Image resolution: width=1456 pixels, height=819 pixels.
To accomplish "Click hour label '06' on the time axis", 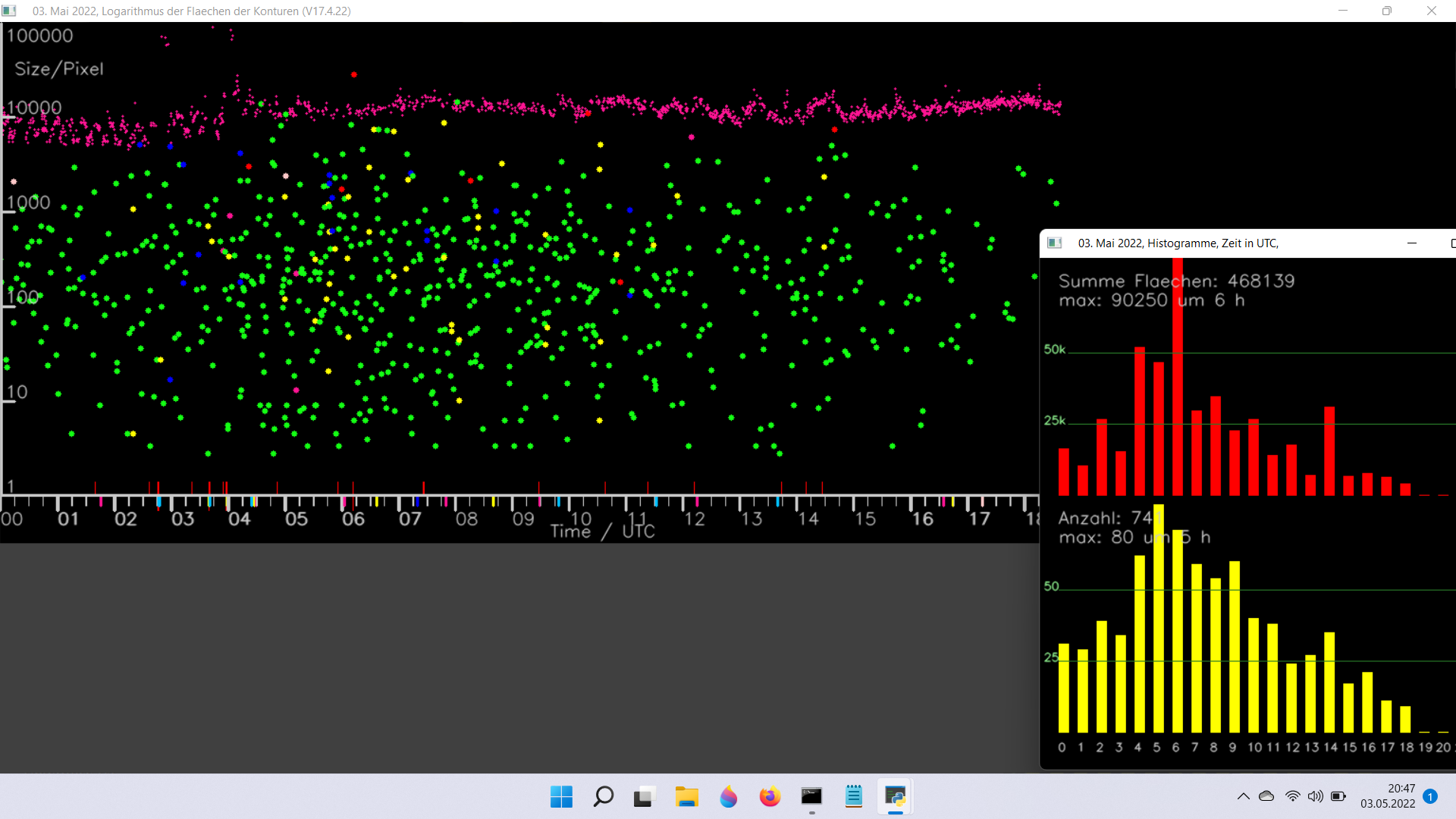I will (x=353, y=519).
